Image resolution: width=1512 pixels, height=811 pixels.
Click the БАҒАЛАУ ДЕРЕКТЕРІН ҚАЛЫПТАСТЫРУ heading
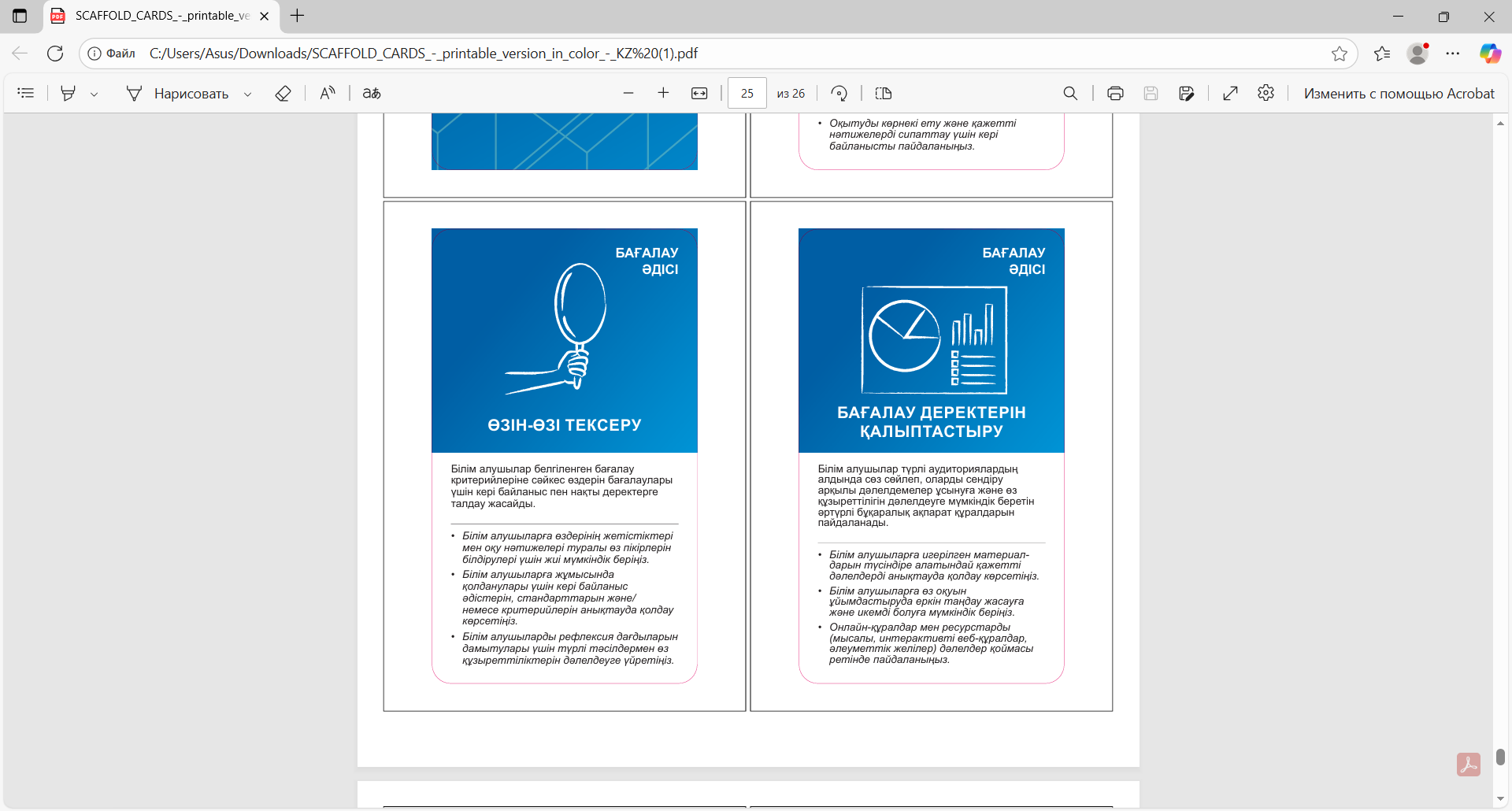[x=932, y=422]
